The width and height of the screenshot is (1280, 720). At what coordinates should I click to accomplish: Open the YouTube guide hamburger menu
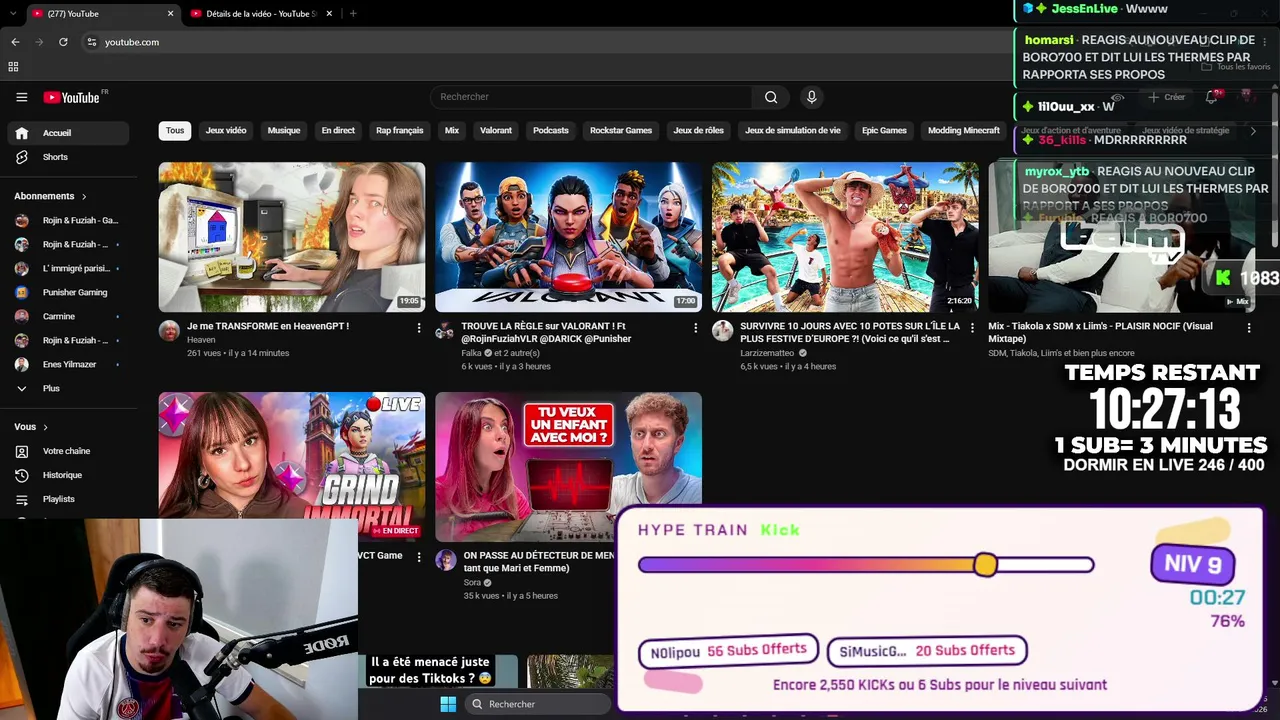pyautogui.click(x=21, y=97)
